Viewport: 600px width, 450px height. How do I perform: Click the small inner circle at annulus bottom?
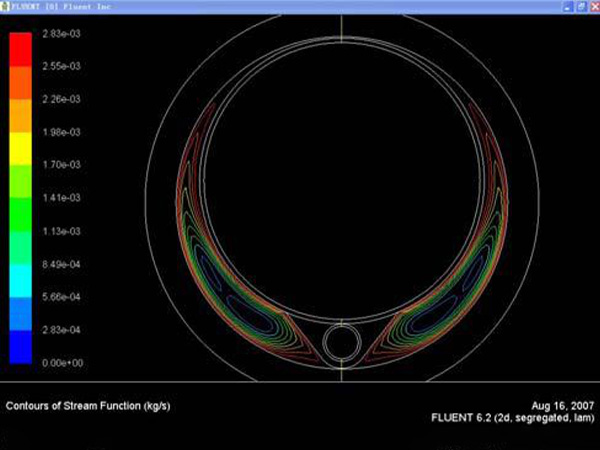[342, 341]
